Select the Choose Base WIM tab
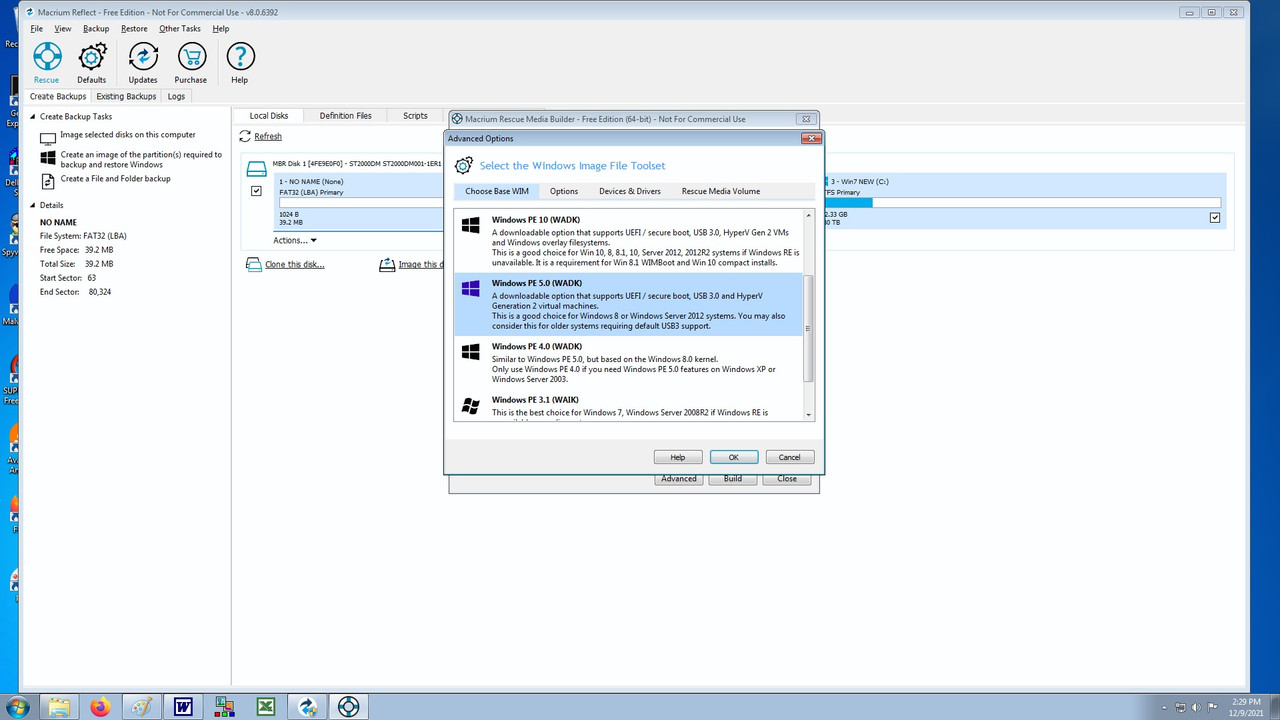This screenshot has height=720, width=1280. click(x=497, y=191)
